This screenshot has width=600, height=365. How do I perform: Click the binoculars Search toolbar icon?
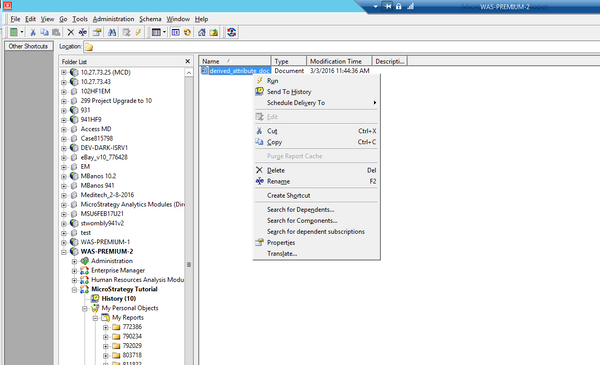pos(112,33)
